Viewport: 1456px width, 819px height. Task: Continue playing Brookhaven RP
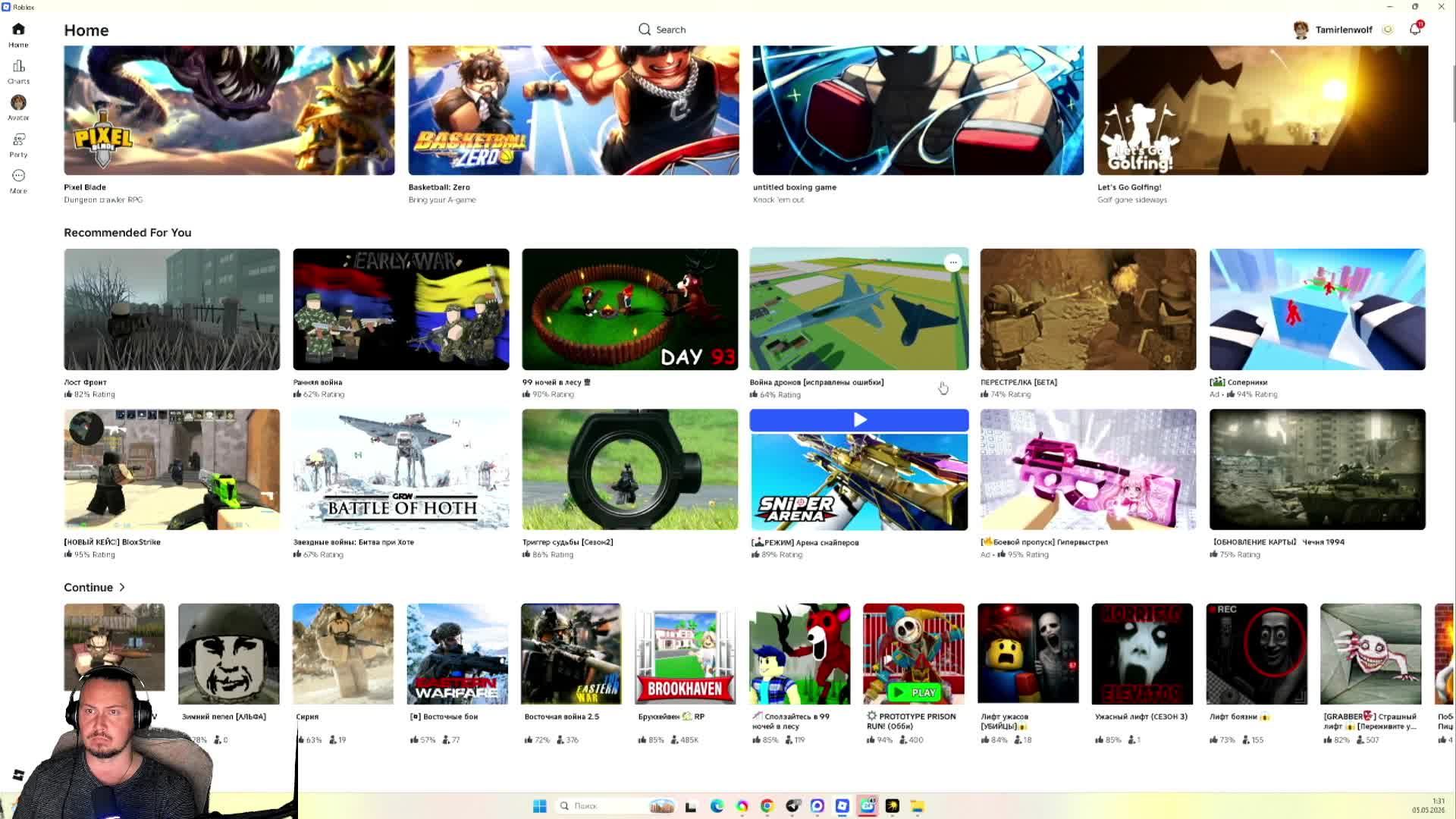point(686,654)
